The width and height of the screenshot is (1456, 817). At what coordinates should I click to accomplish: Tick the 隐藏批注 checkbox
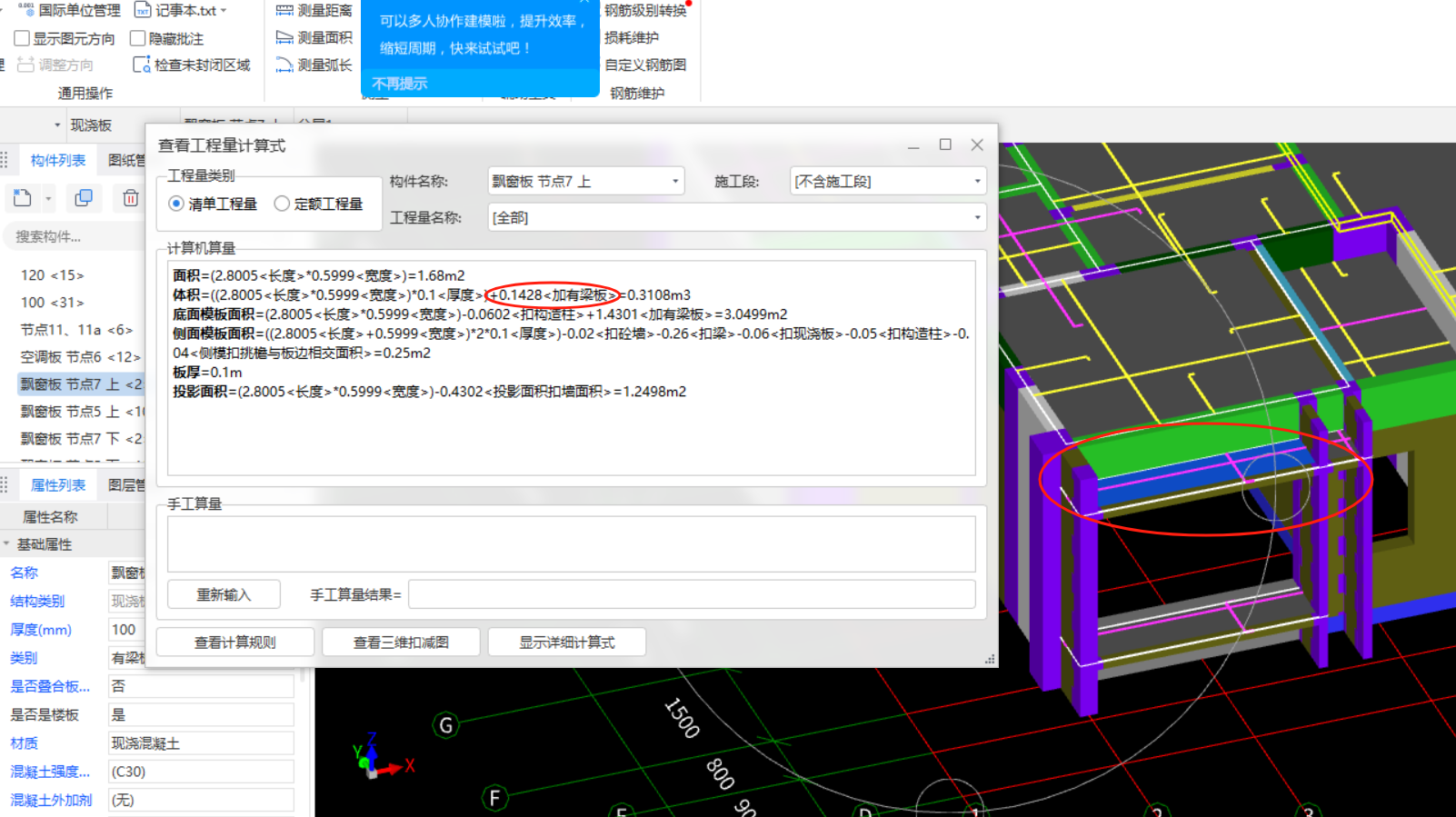coord(138,38)
